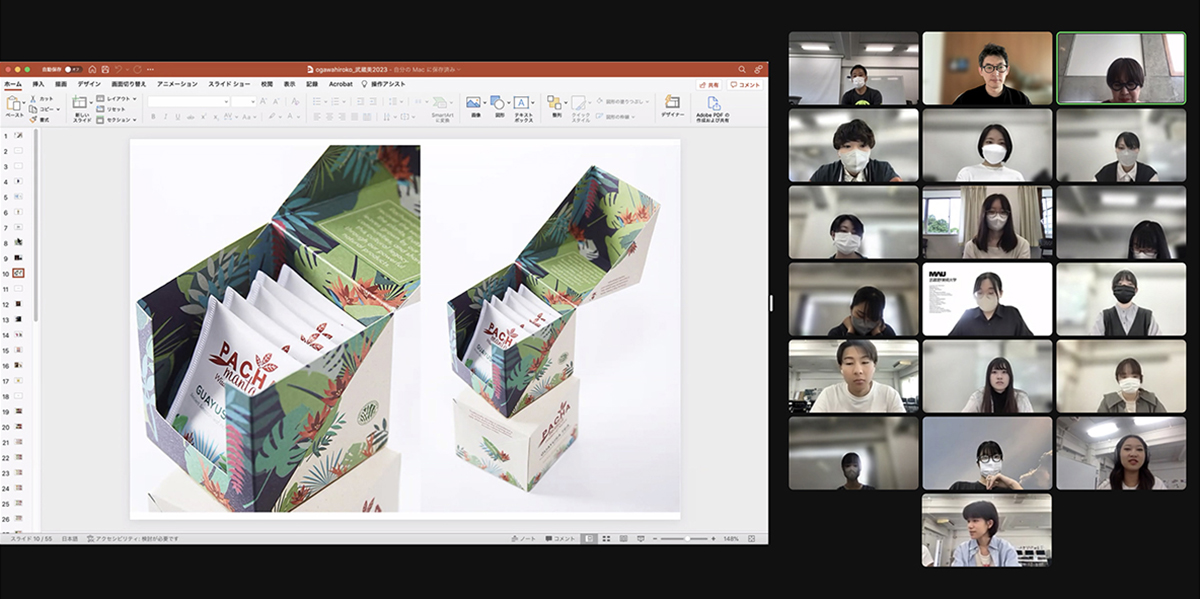Open the 整列 arrange tool
The height and width of the screenshot is (599, 1200).
[557, 107]
